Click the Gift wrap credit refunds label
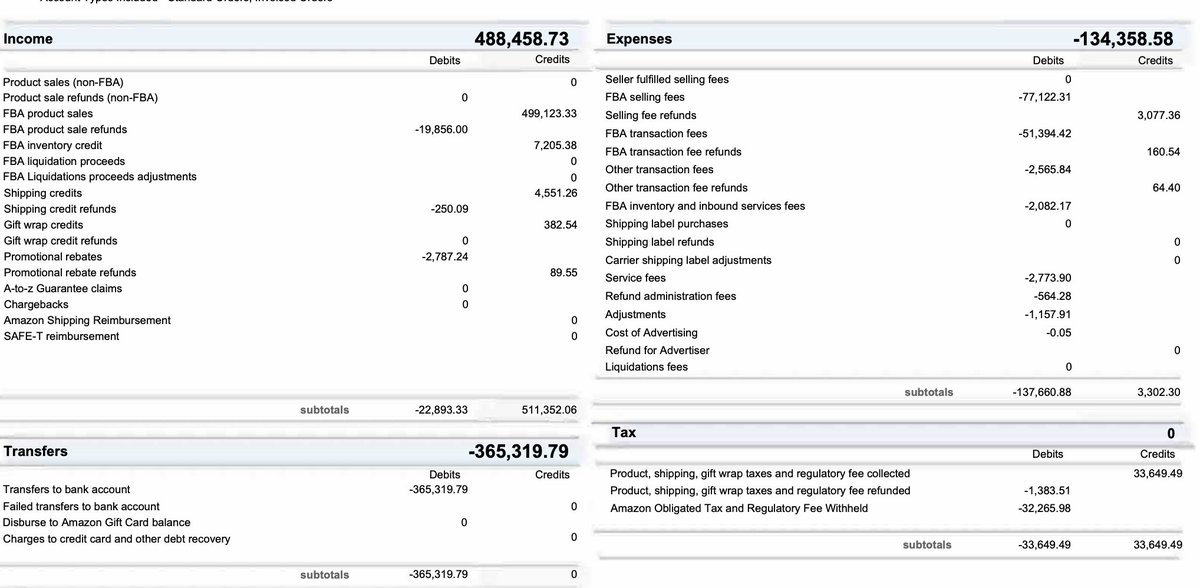 60,241
